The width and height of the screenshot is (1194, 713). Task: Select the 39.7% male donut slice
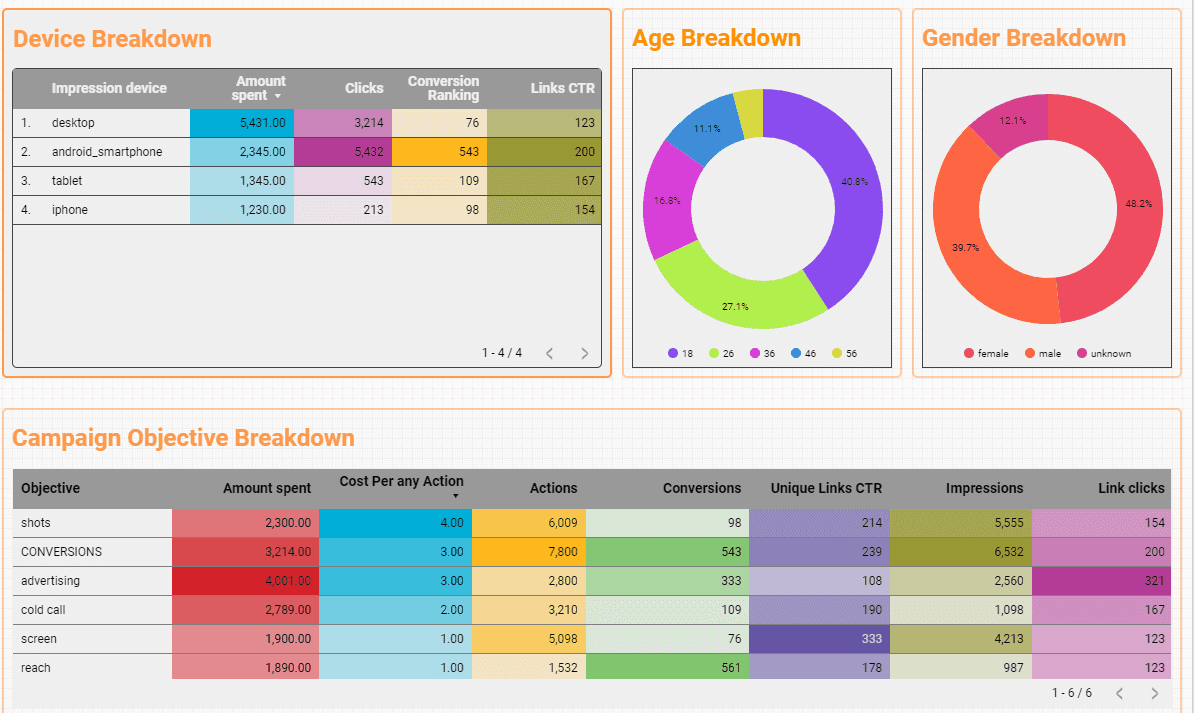pos(965,248)
